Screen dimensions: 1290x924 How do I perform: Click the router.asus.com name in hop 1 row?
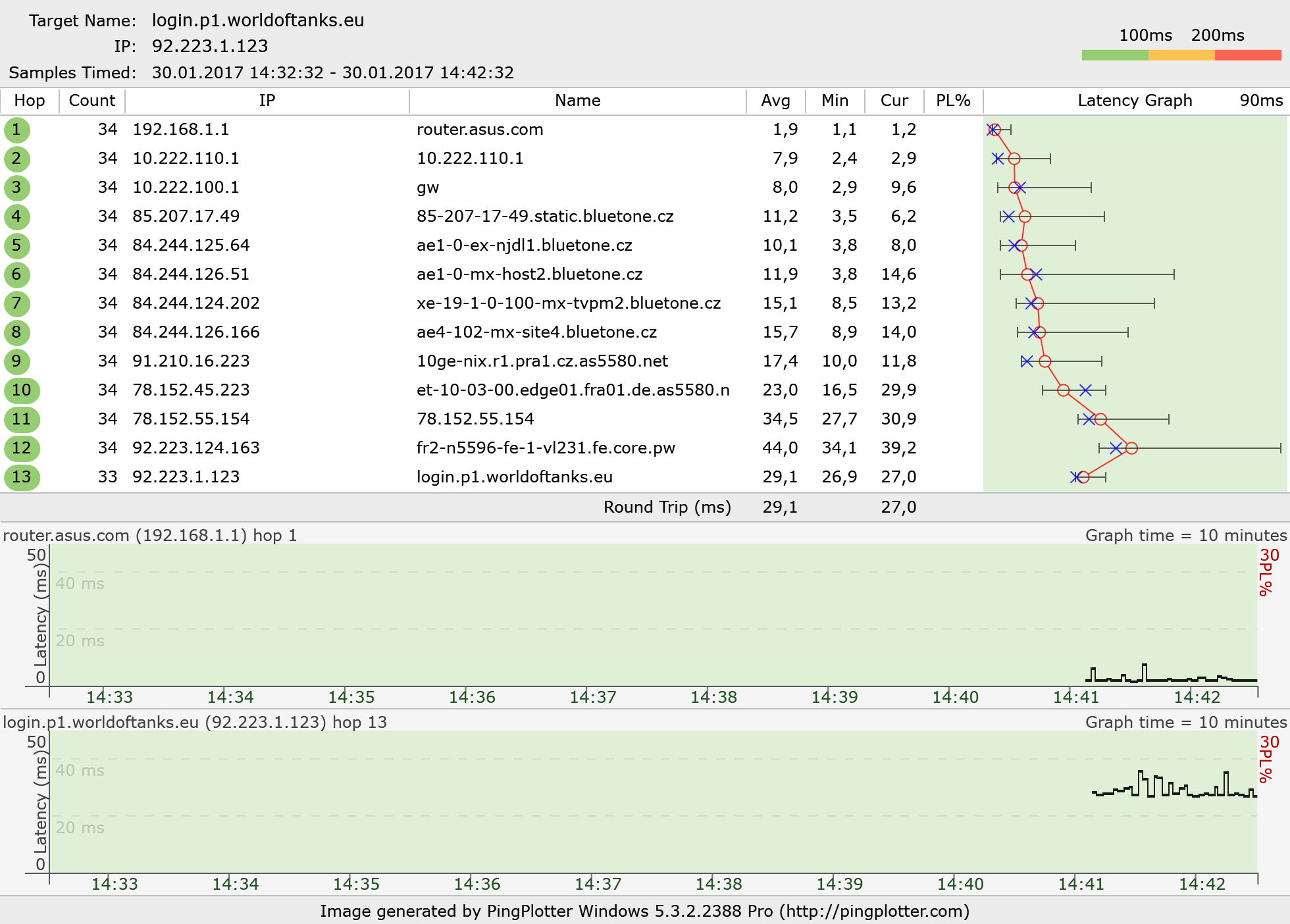[480, 130]
